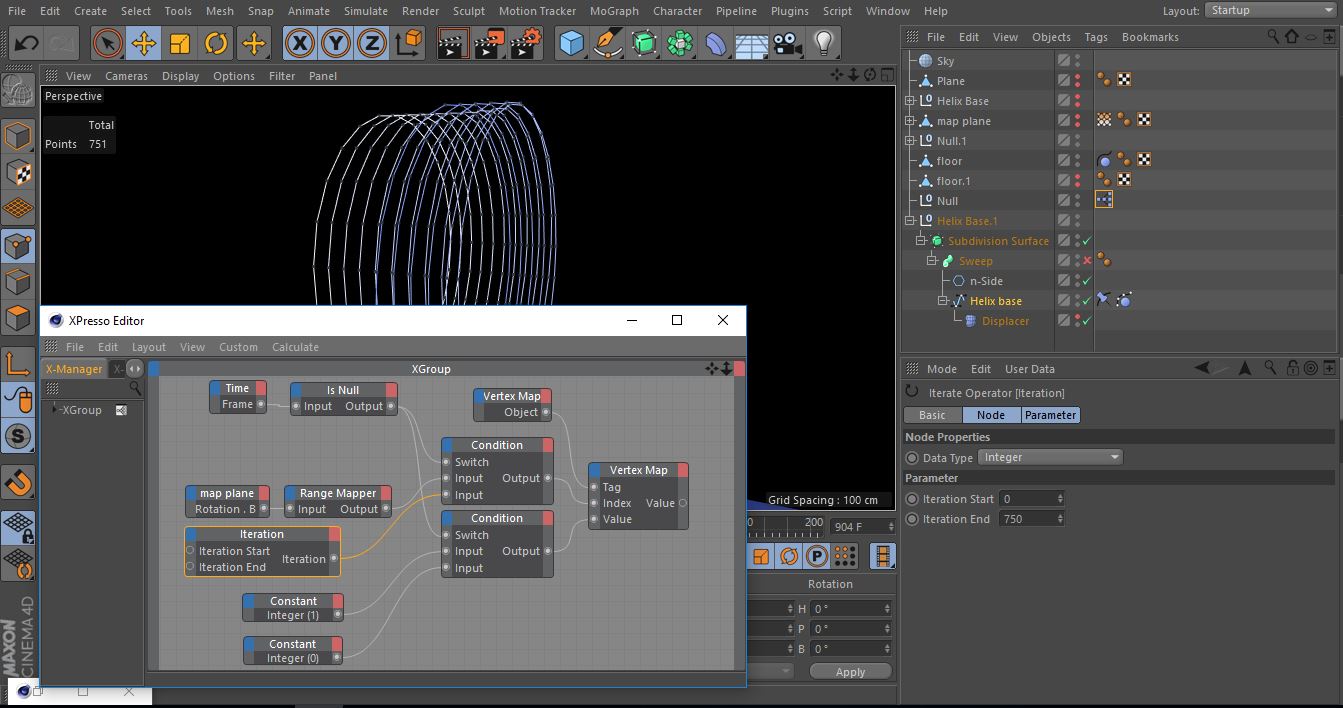Viewport: 1343px width, 708px height.
Task: Open the MoGraph menu
Action: (614, 11)
